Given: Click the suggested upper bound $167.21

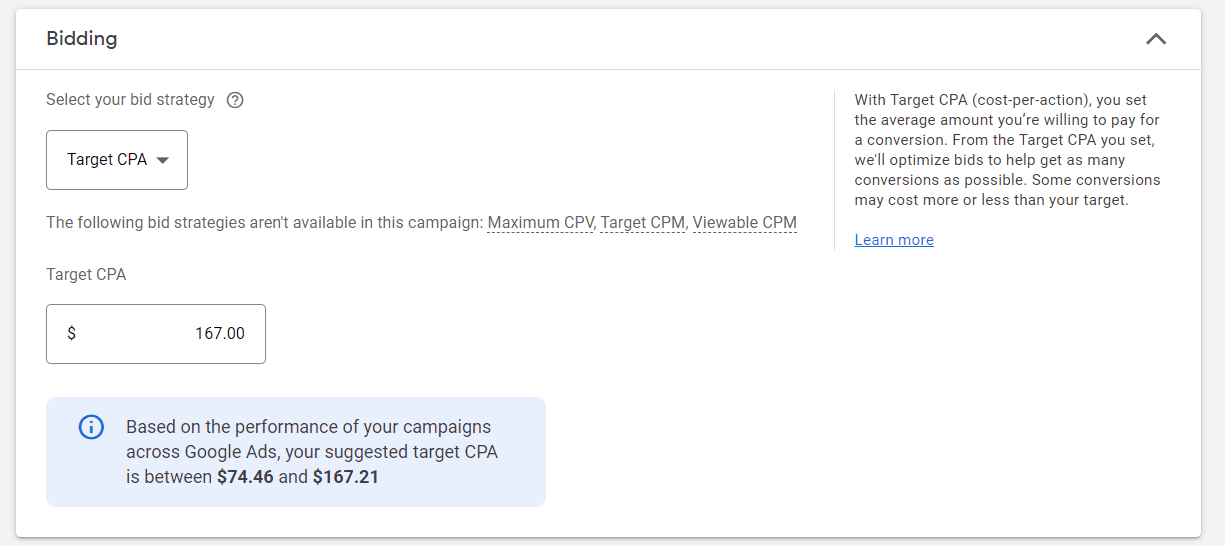Looking at the screenshot, I should point(345,477).
